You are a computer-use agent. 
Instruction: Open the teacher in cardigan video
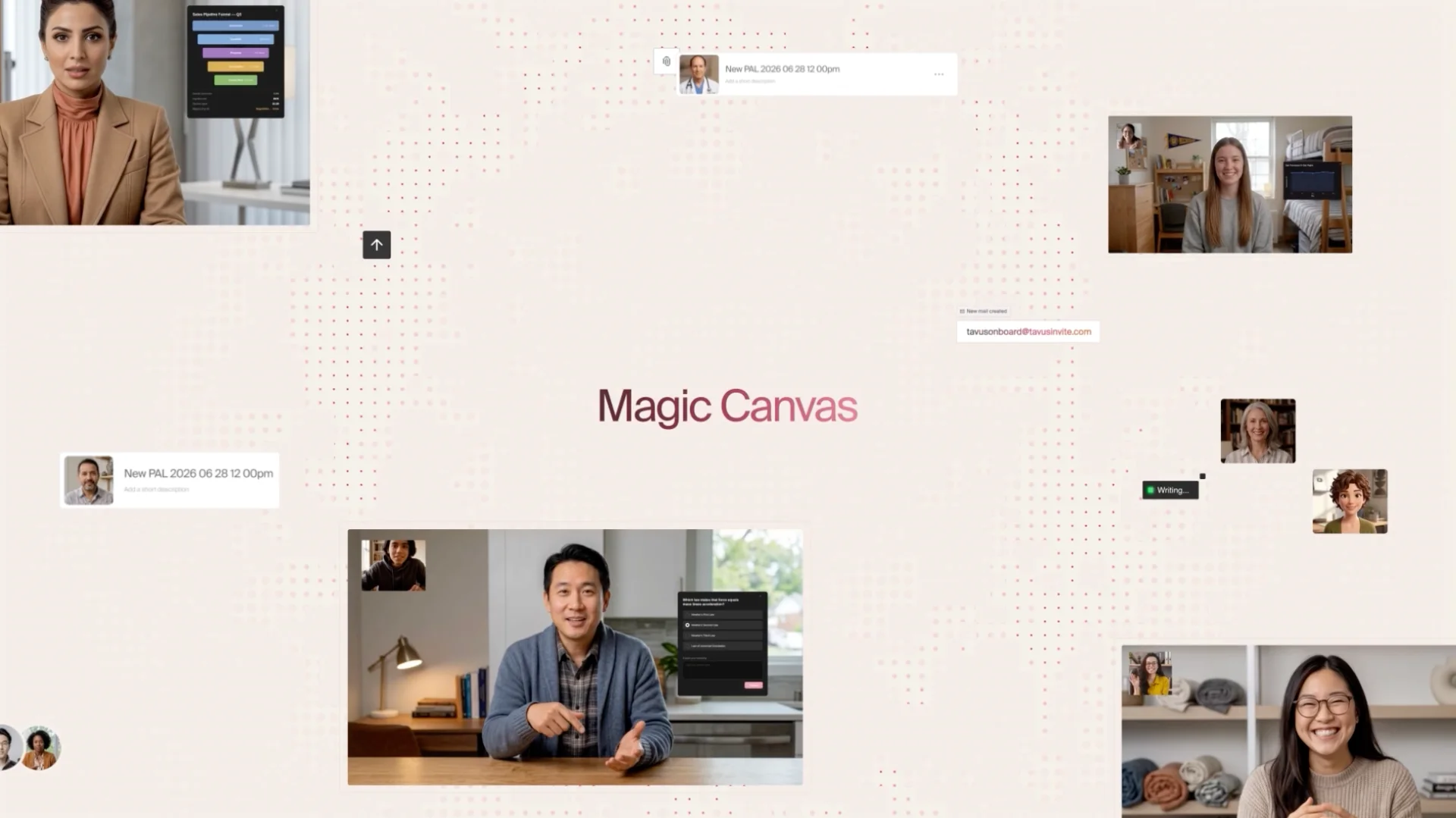[x=575, y=657]
